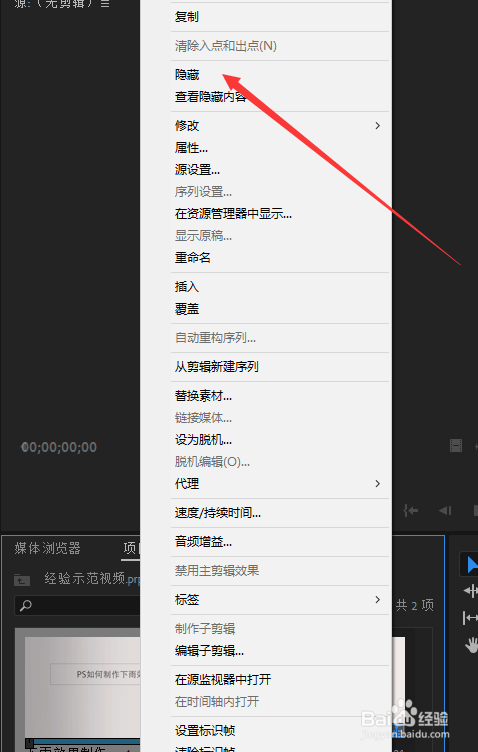Image resolution: width=478 pixels, height=752 pixels.
Task: Click the 共 2 项 item count
Action: pyautogui.click(x=415, y=605)
